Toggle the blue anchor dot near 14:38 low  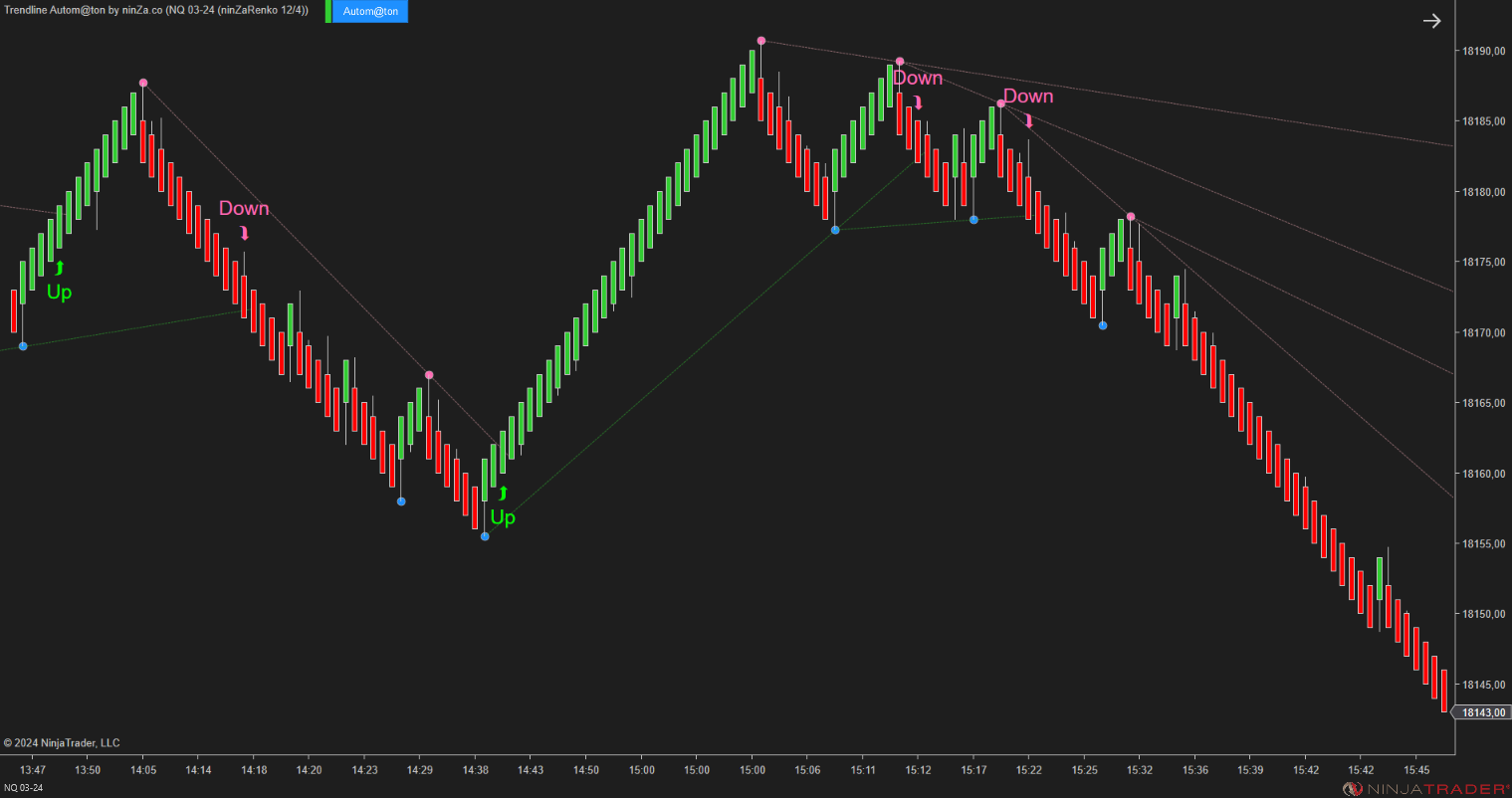(485, 535)
